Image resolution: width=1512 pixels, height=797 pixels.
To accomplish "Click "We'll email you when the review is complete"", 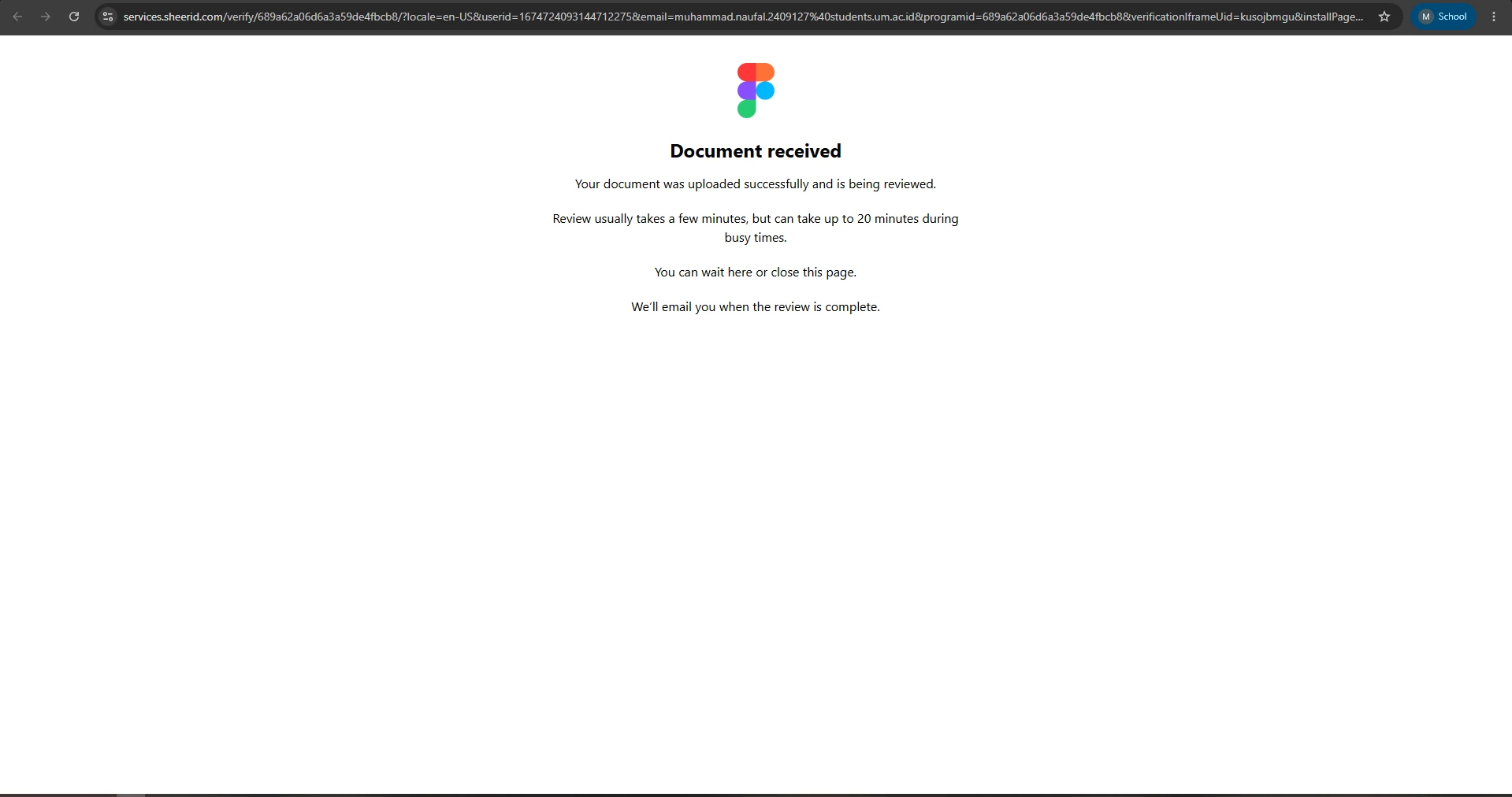I will pyautogui.click(x=756, y=307).
